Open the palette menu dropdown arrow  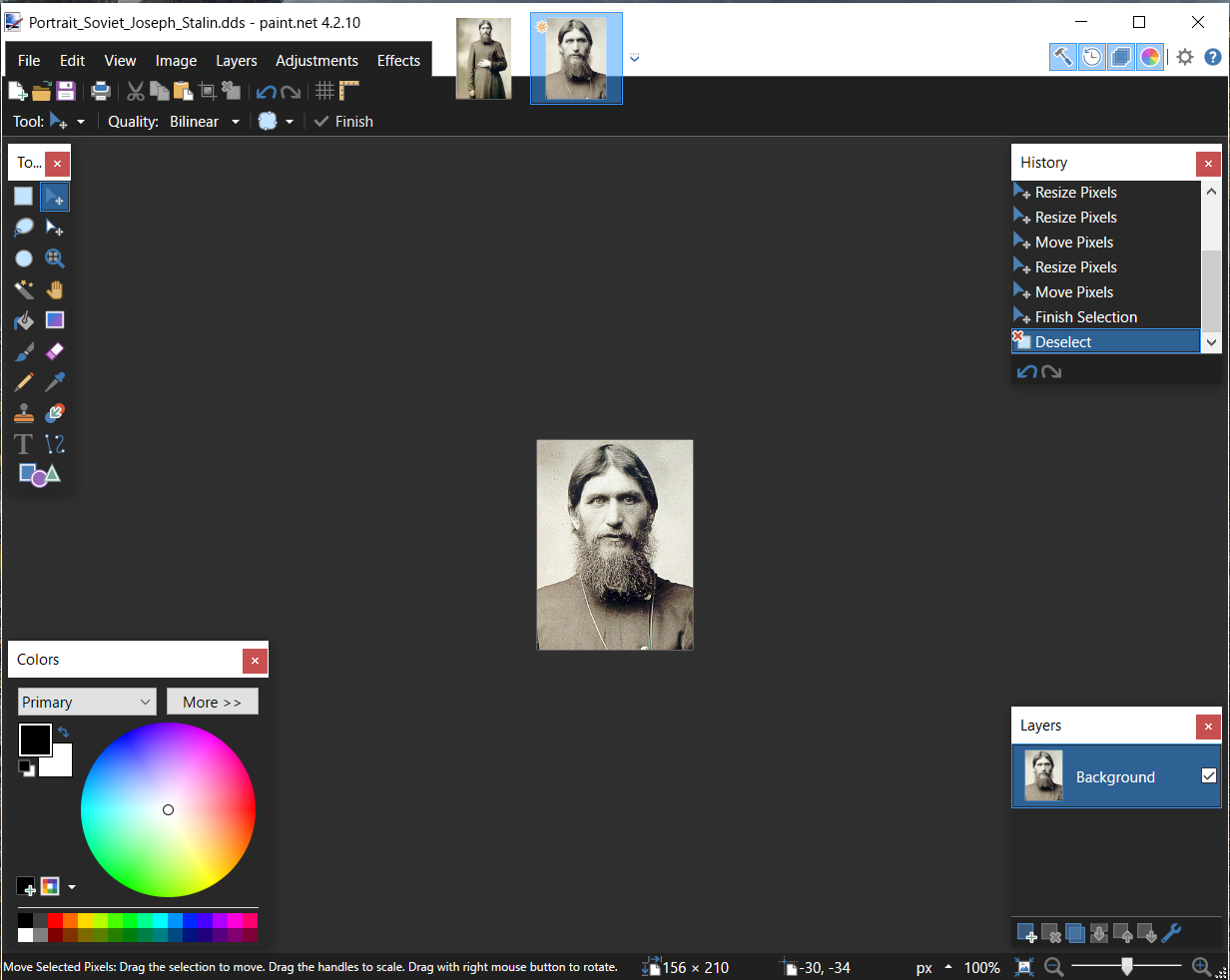pyautogui.click(x=72, y=887)
